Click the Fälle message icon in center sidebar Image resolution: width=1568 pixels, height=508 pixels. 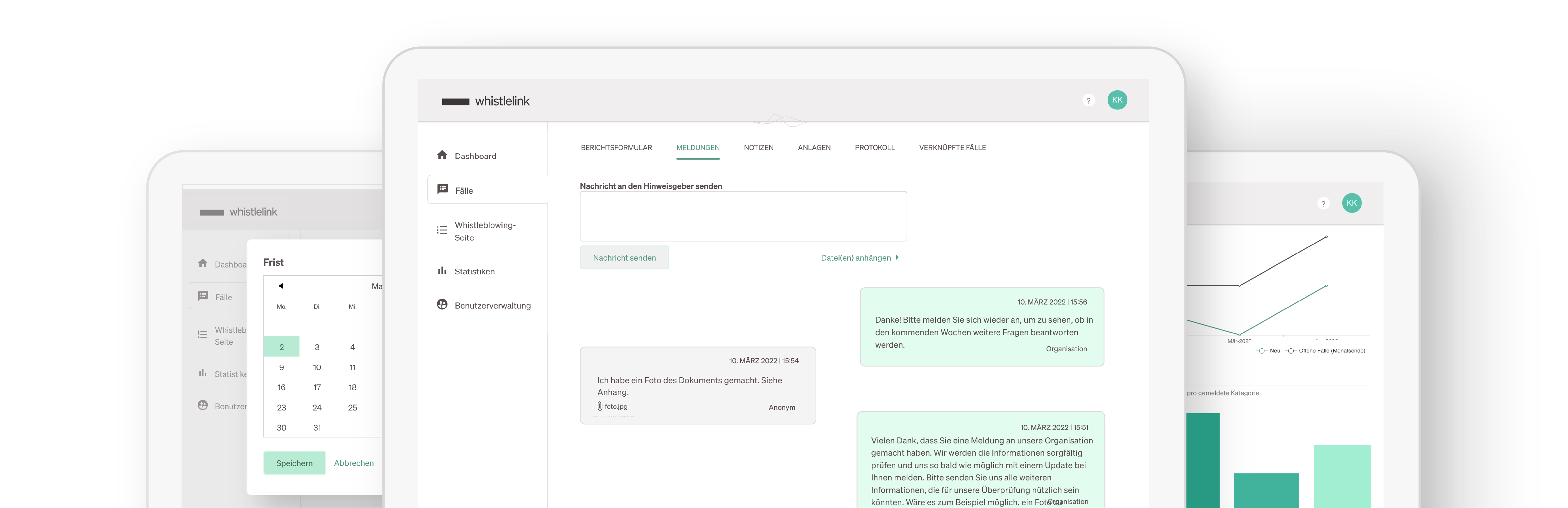pos(442,189)
